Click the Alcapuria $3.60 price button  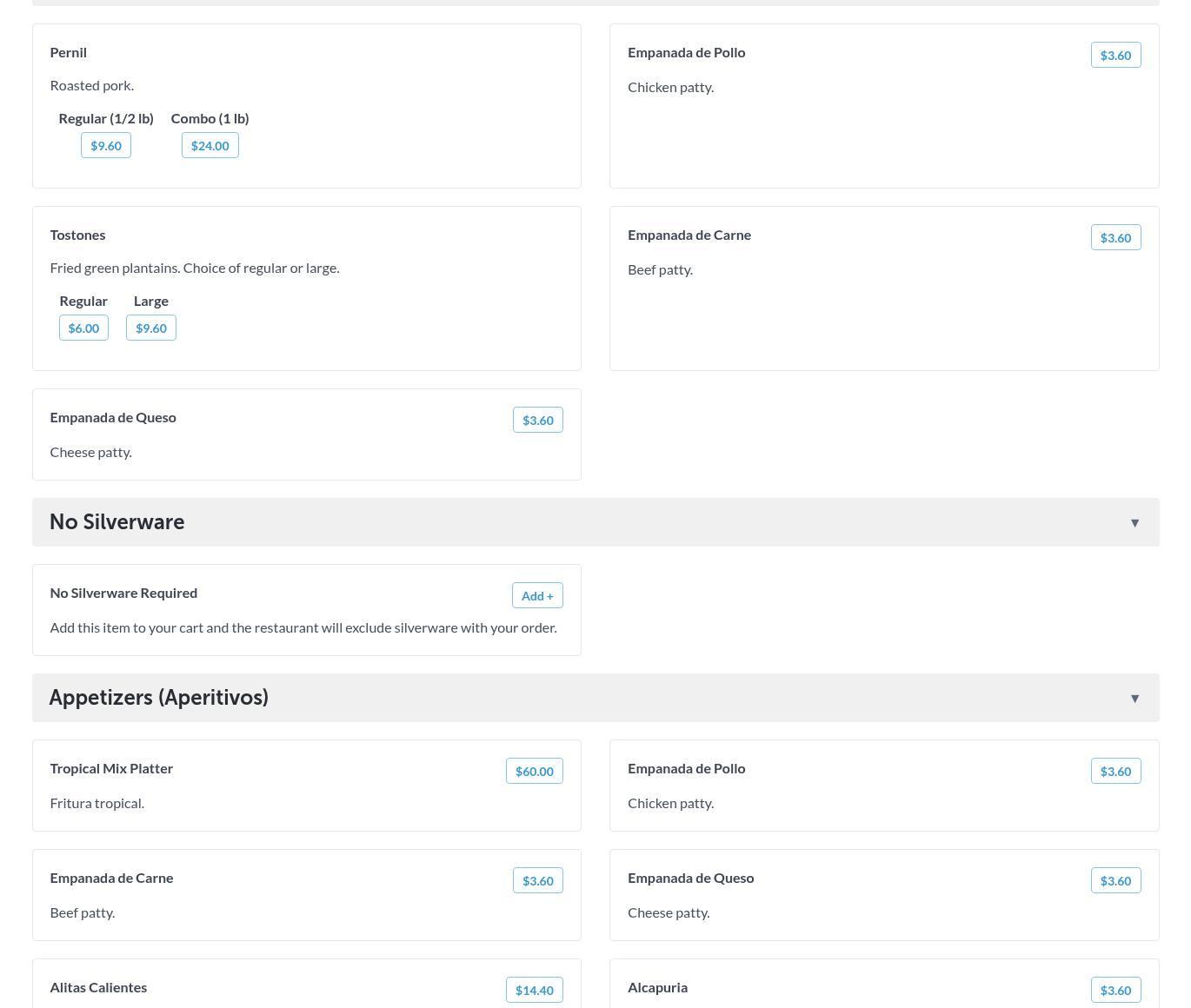[1115, 990]
